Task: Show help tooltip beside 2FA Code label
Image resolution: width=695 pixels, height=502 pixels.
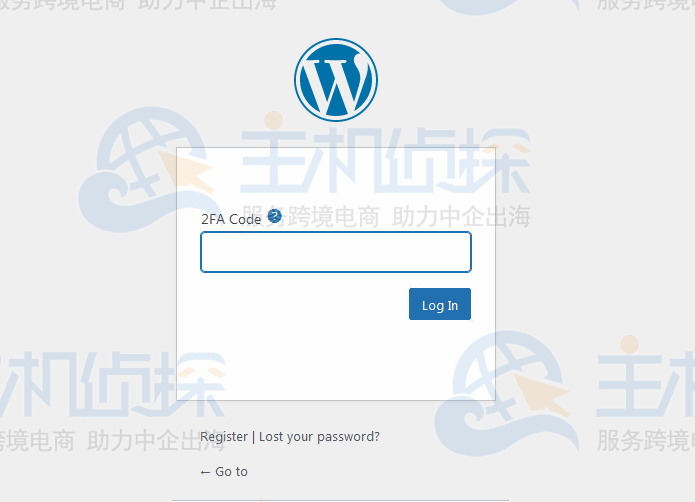Action: pyautogui.click(x=275, y=216)
